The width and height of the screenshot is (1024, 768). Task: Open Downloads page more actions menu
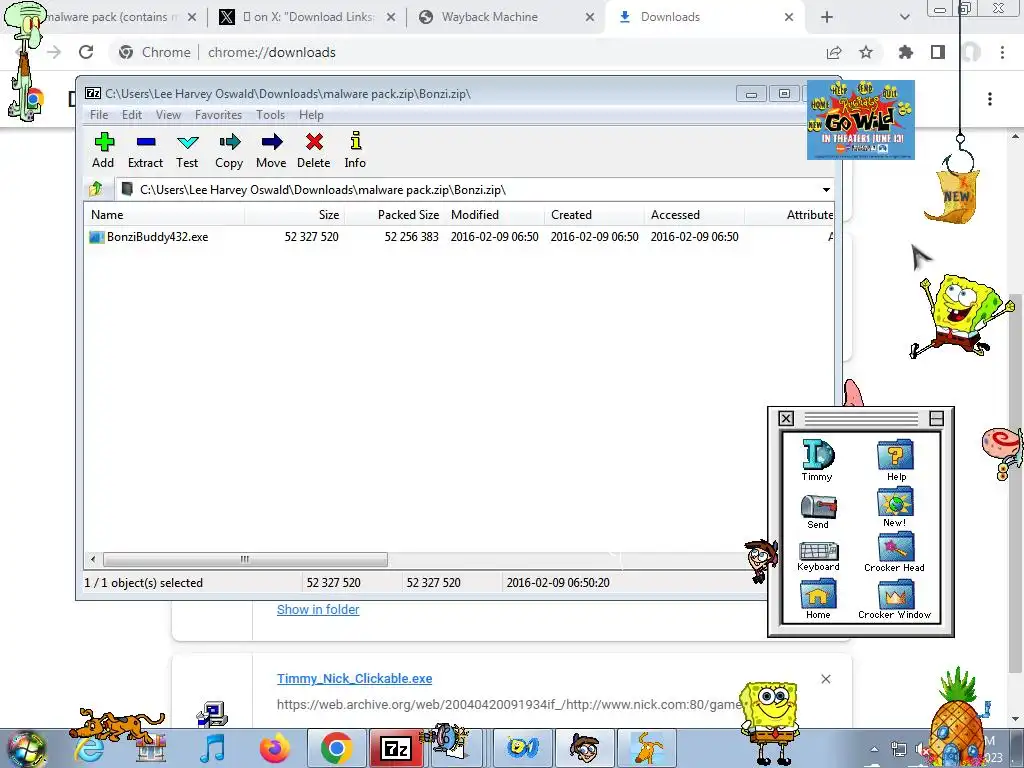point(990,99)
